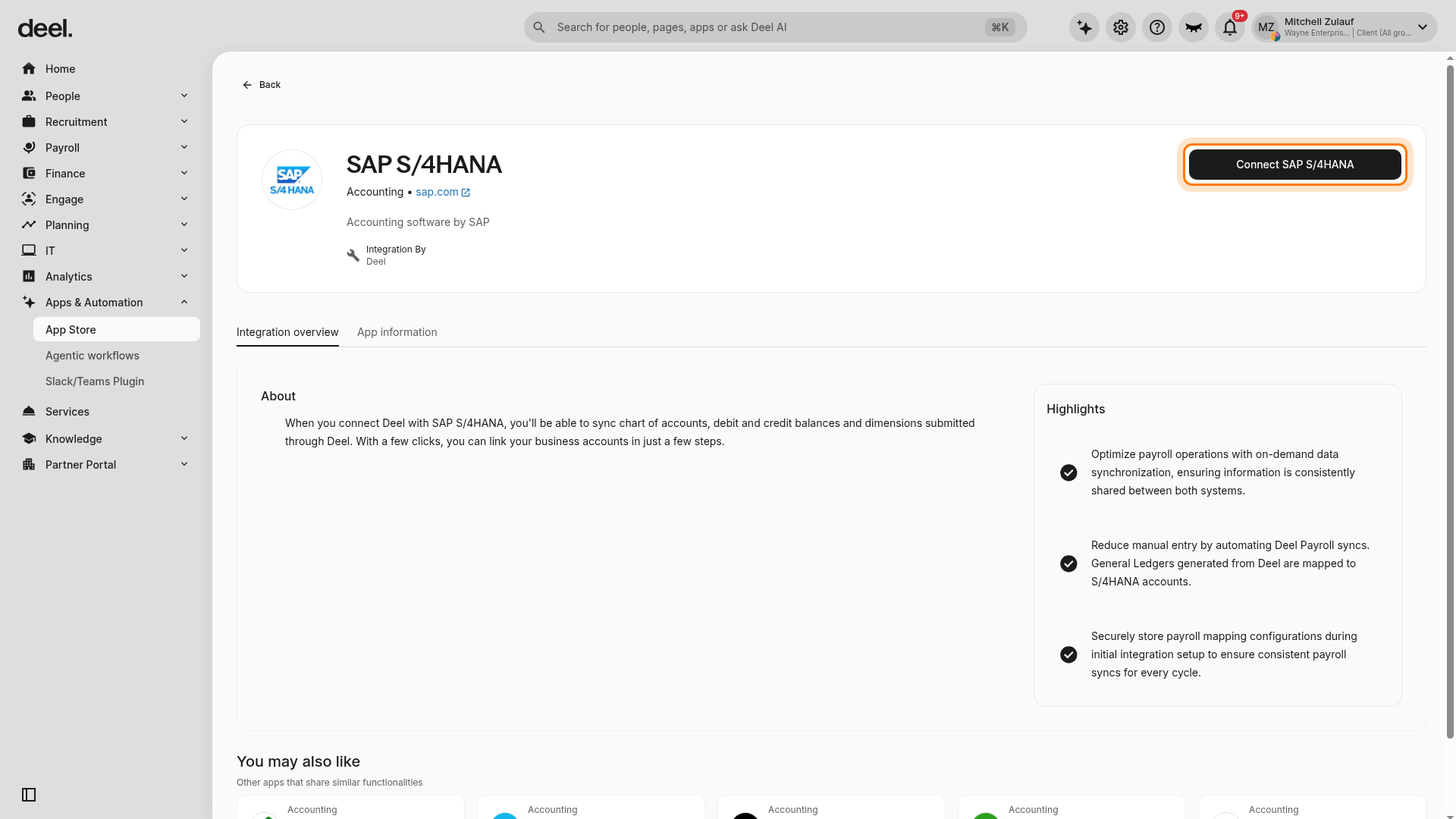The image size is (1456, 819).
Task: Click the search magnifier icon
Action: (539, 28)
